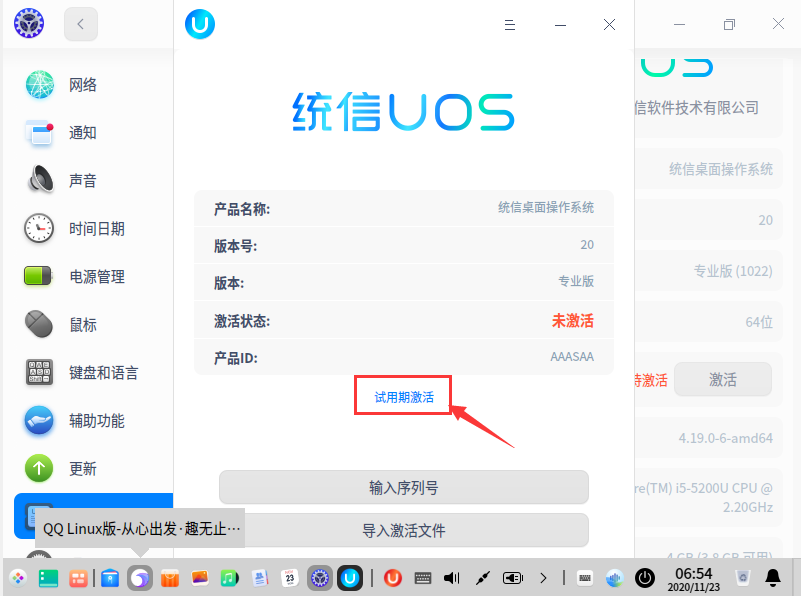
Task: Expand the tray with the chevron arrow
Action: (543, 578)
